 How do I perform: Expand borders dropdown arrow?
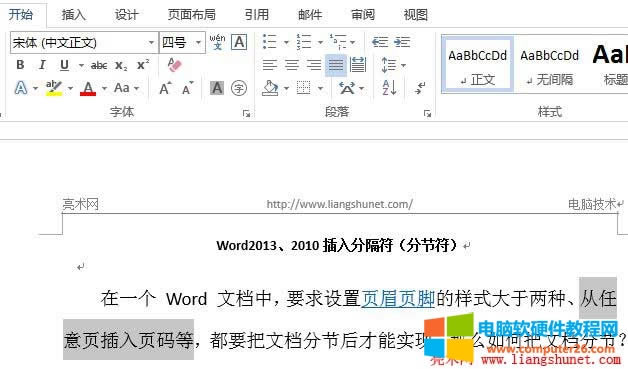coord(320,88)
